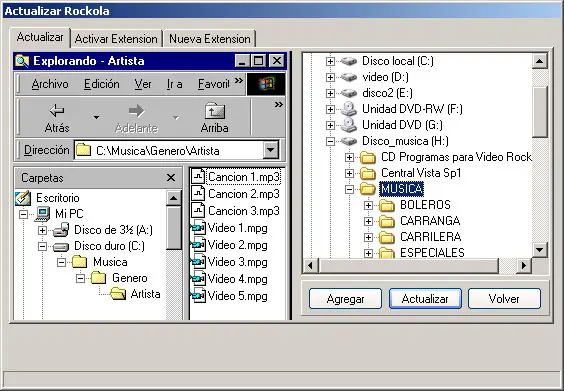Click the drive tree scroll-up arrow
Image resolution: width=564 pixels, height=391 pixels.
540,61
